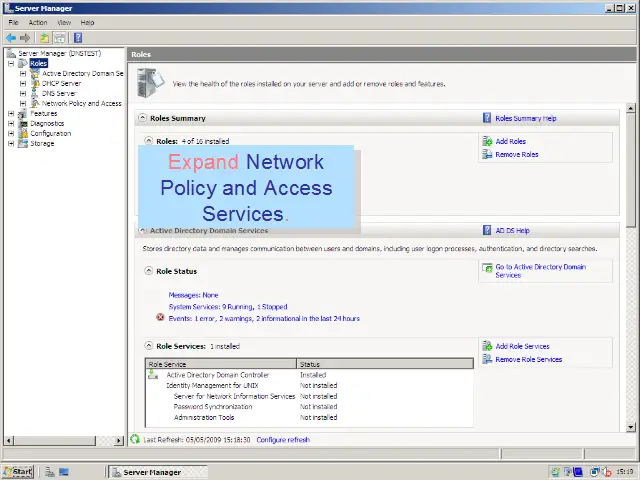Image resolution: width=640 pixels, height=480 pixels.
Task: Open the Help menu
Action: click(x=87, y=22)
